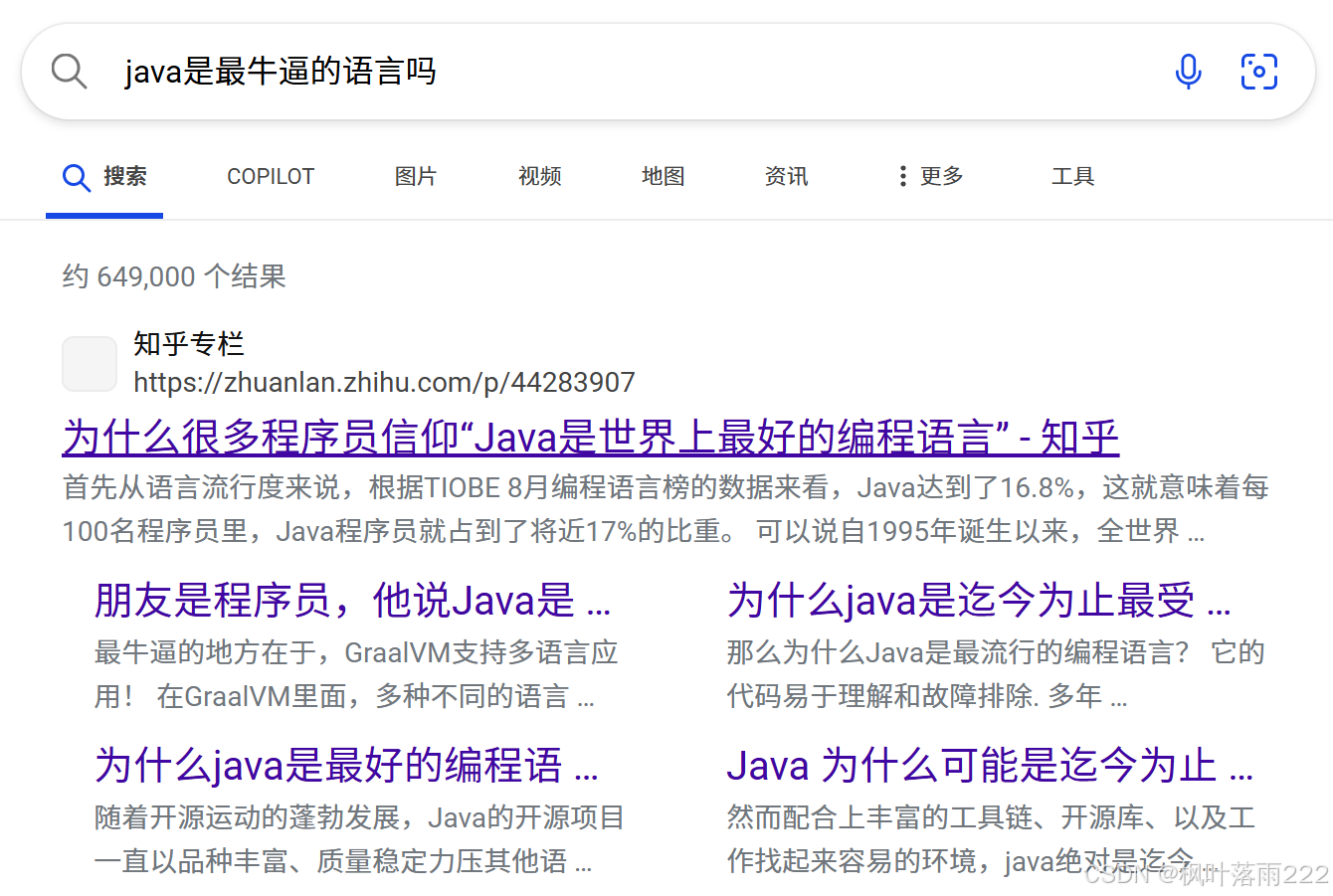1333x896 pixels.
Task: Open the COPILOT tab
Action: [270, 176]
